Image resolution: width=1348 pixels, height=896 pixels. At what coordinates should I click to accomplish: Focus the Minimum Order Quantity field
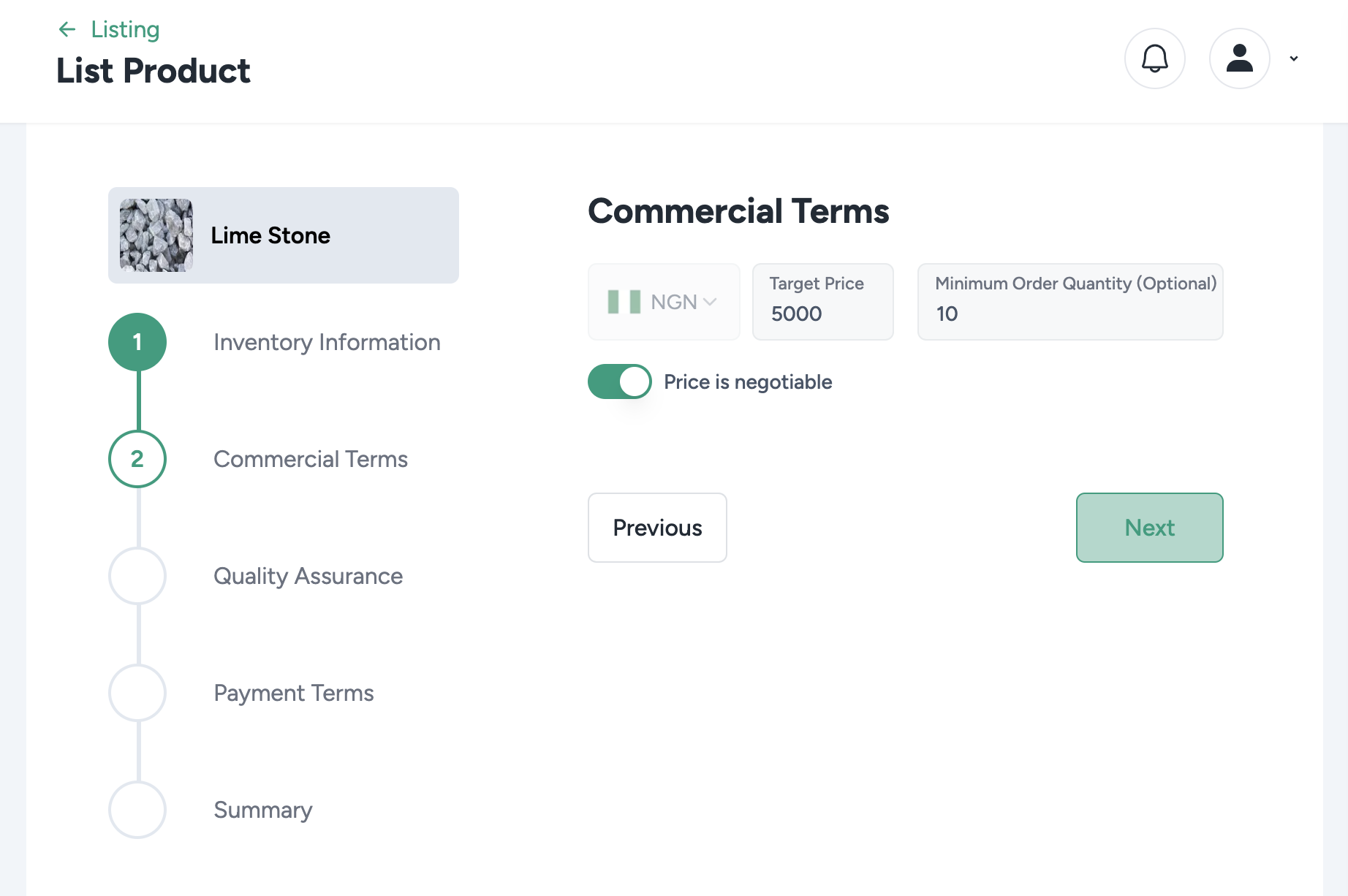[1069, 313]
